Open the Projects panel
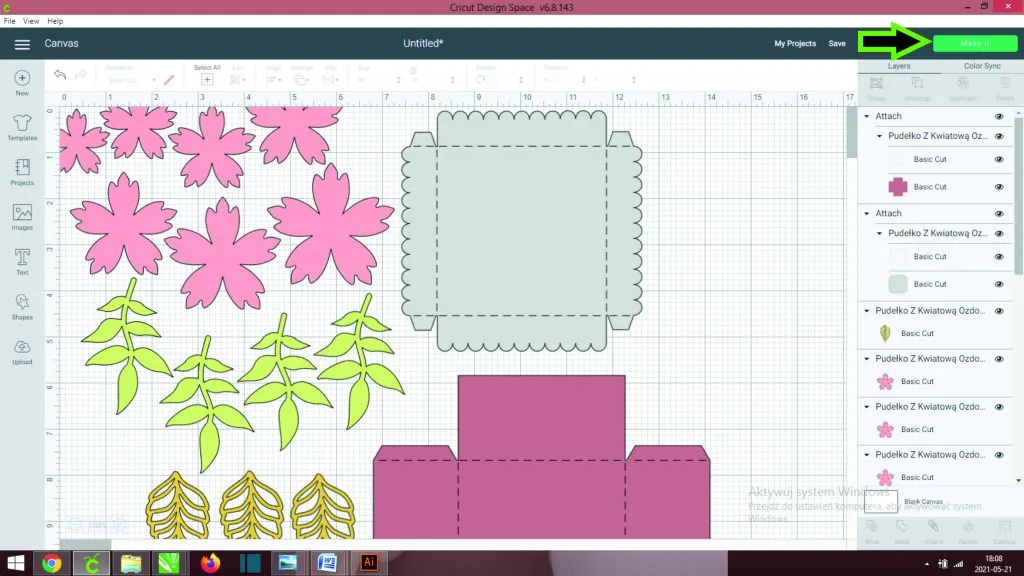This screenshot has height=576, width=1024. (22, 172)
